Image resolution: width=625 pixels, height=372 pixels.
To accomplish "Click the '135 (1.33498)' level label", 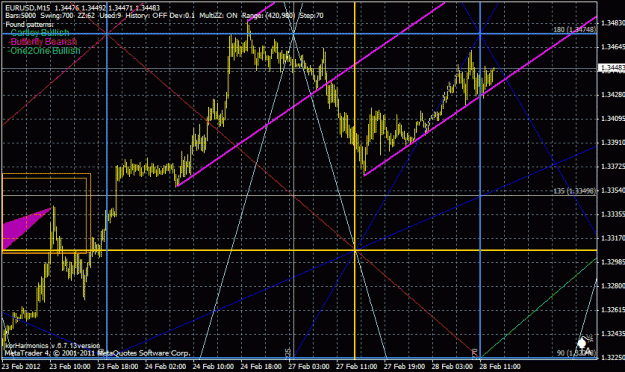I will pyautogui.click(x=574, y=191).
